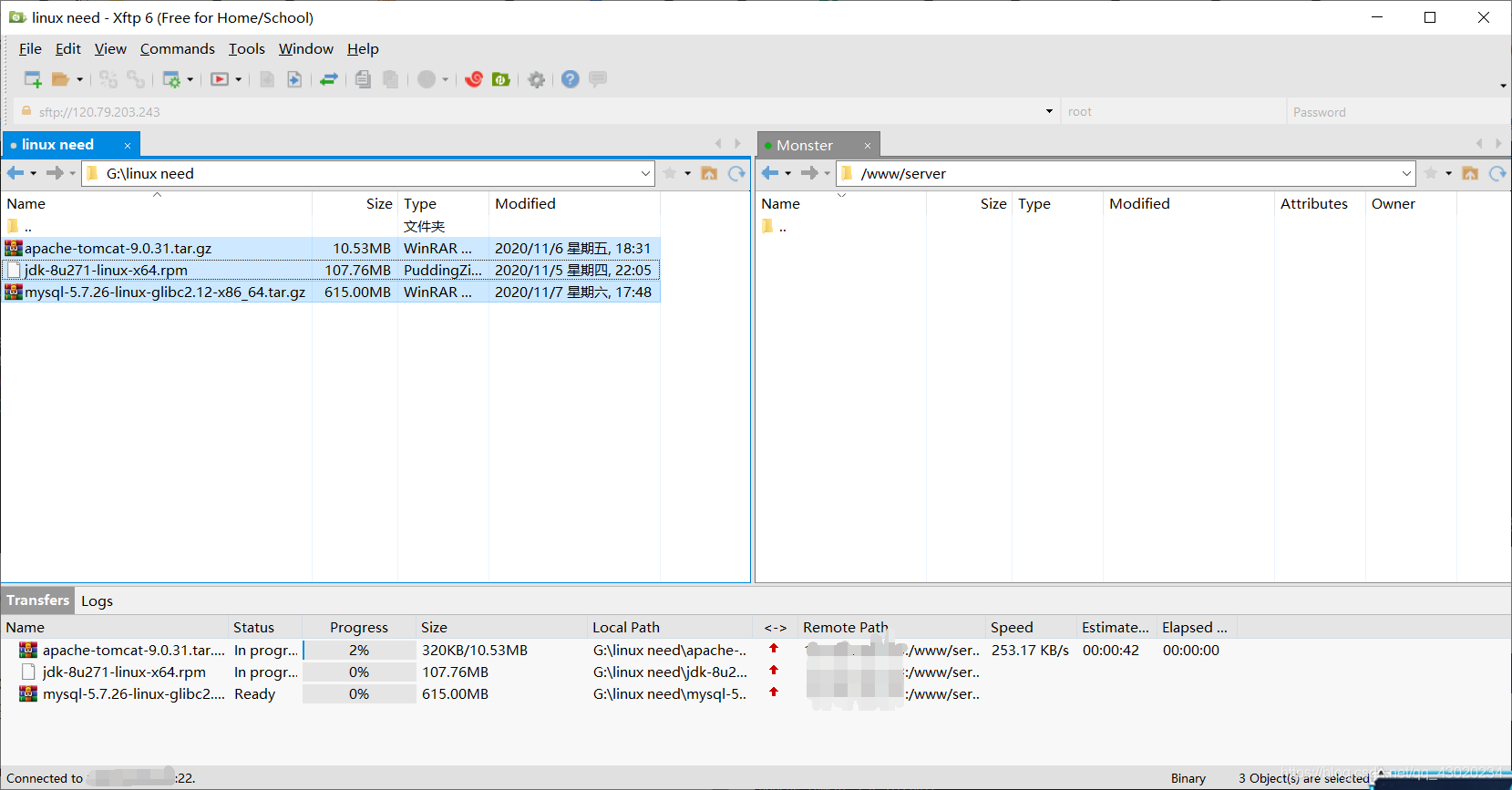Launch Xshell via the red swirl icon
This screenshot has width=1512, height=790.
474,79
